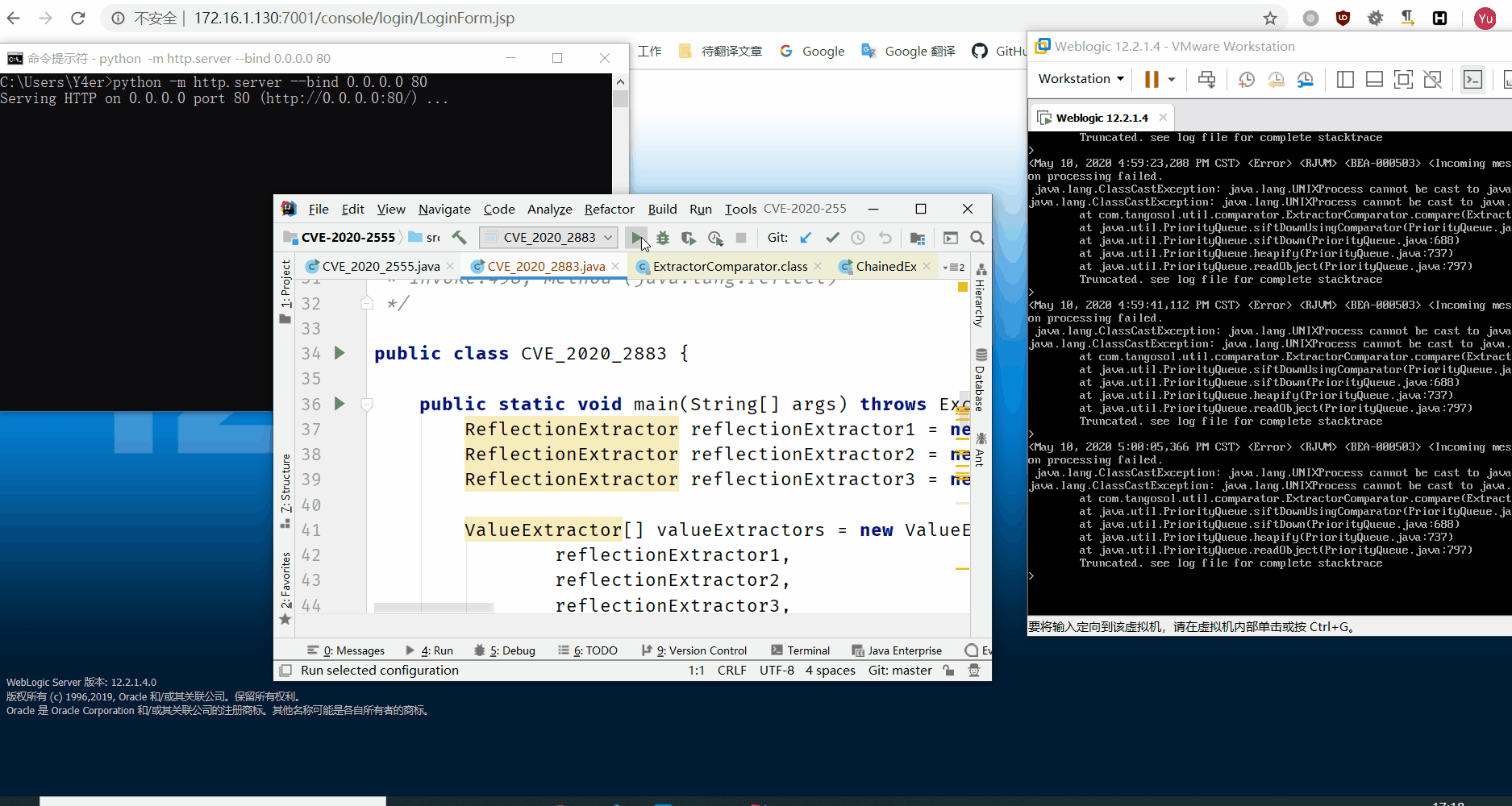This screenshot has width=1512, height=806.
Task: Open Google 翻译 bookmark
Action: pos(908,51)
